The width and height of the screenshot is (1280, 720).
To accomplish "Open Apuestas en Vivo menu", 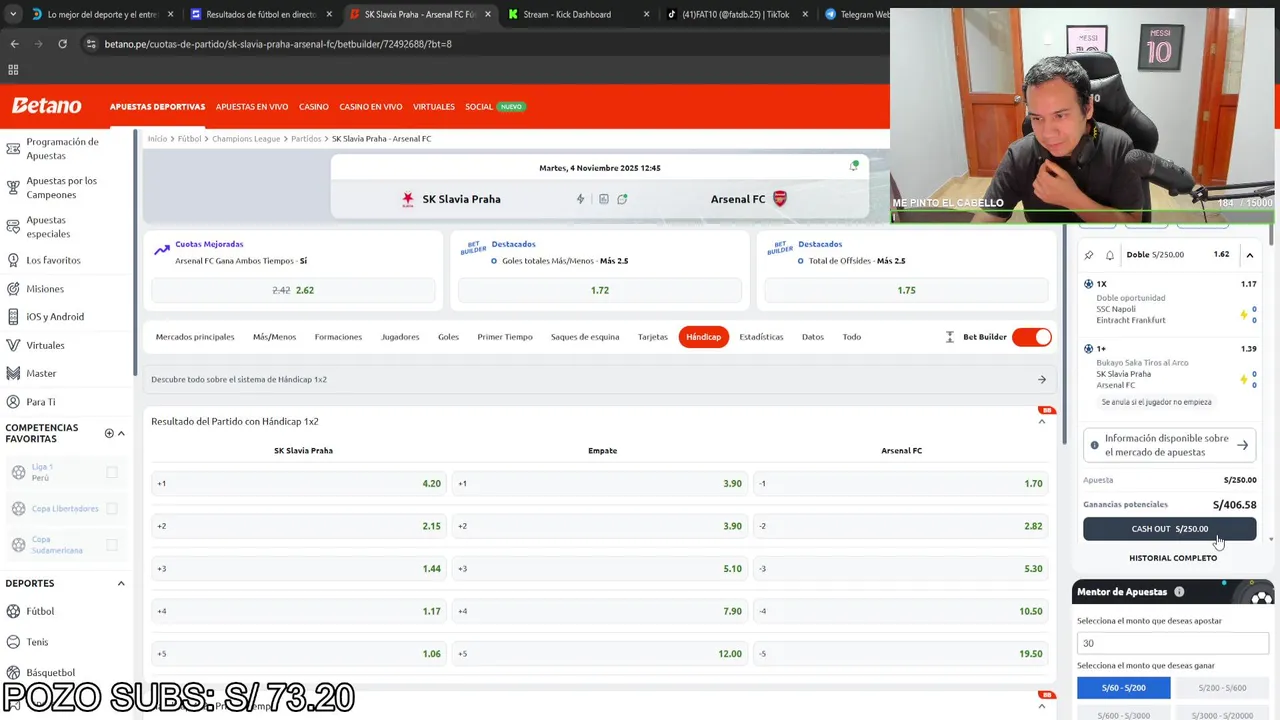I will [x=252, y=107].
